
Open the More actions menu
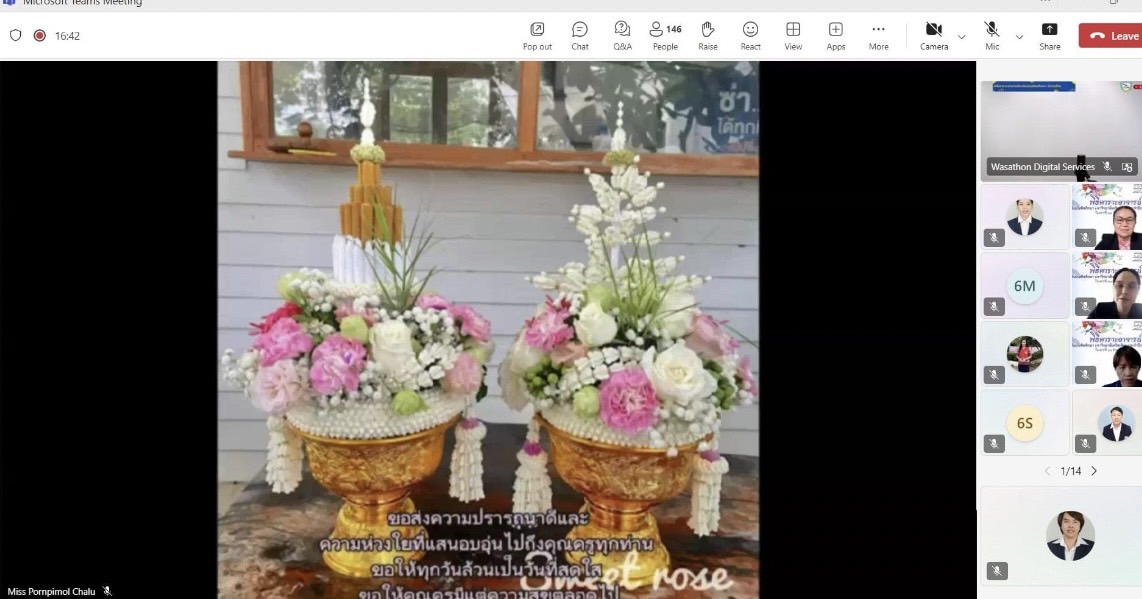click(878, 36)
